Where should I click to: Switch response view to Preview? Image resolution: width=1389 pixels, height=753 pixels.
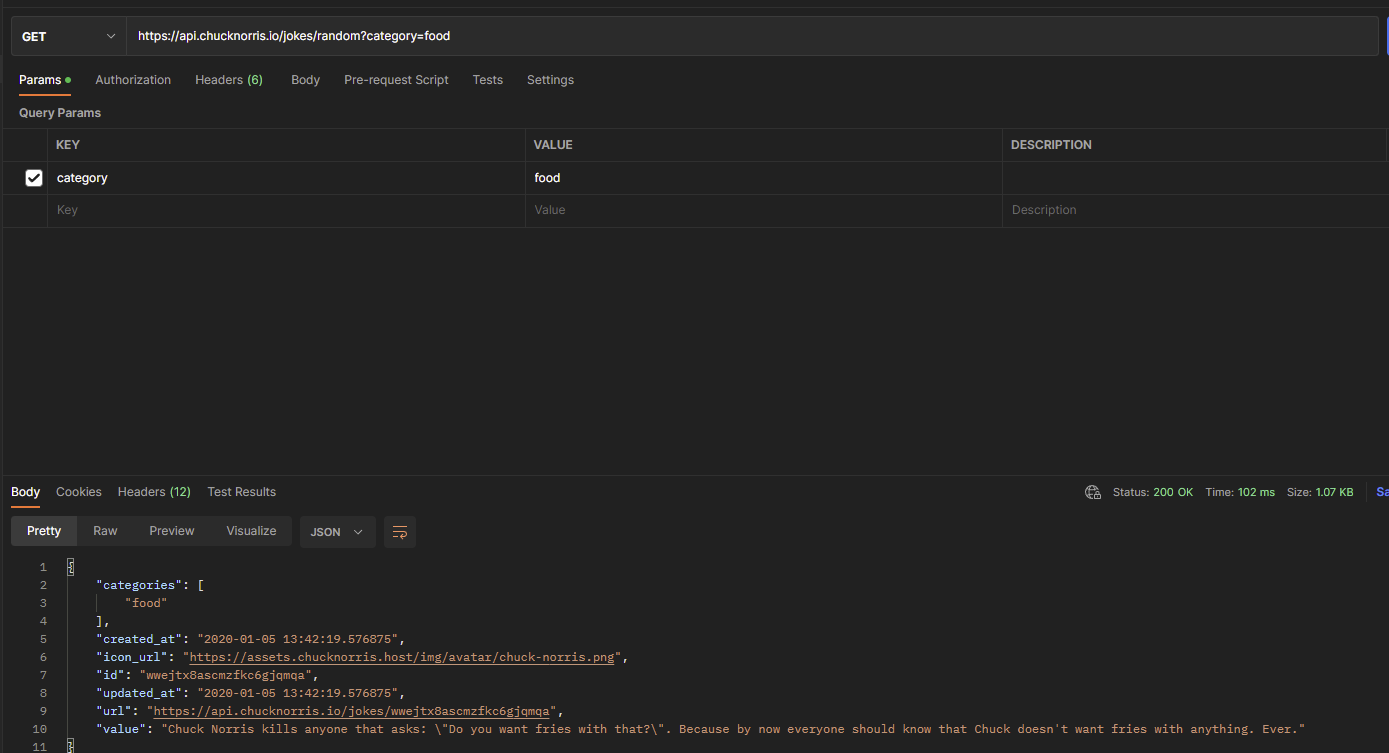(x=171, y=531)
